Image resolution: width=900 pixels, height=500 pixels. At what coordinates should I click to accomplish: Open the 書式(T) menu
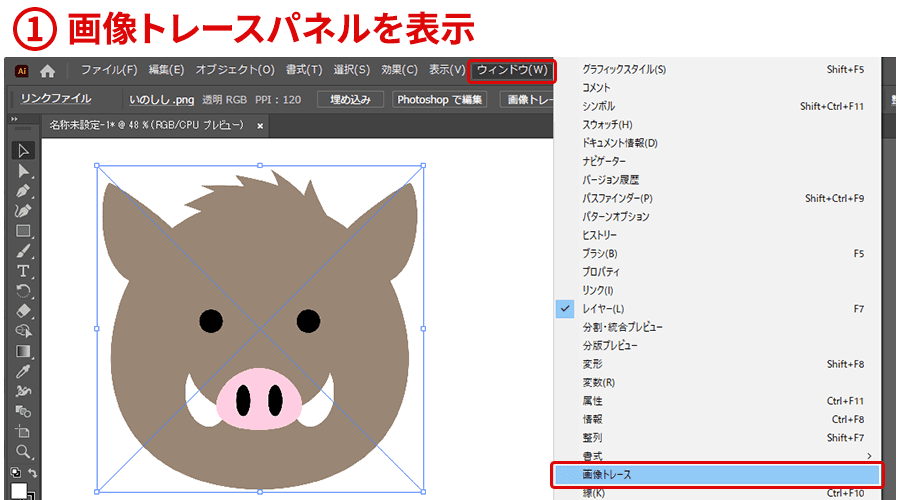point(304,70)
